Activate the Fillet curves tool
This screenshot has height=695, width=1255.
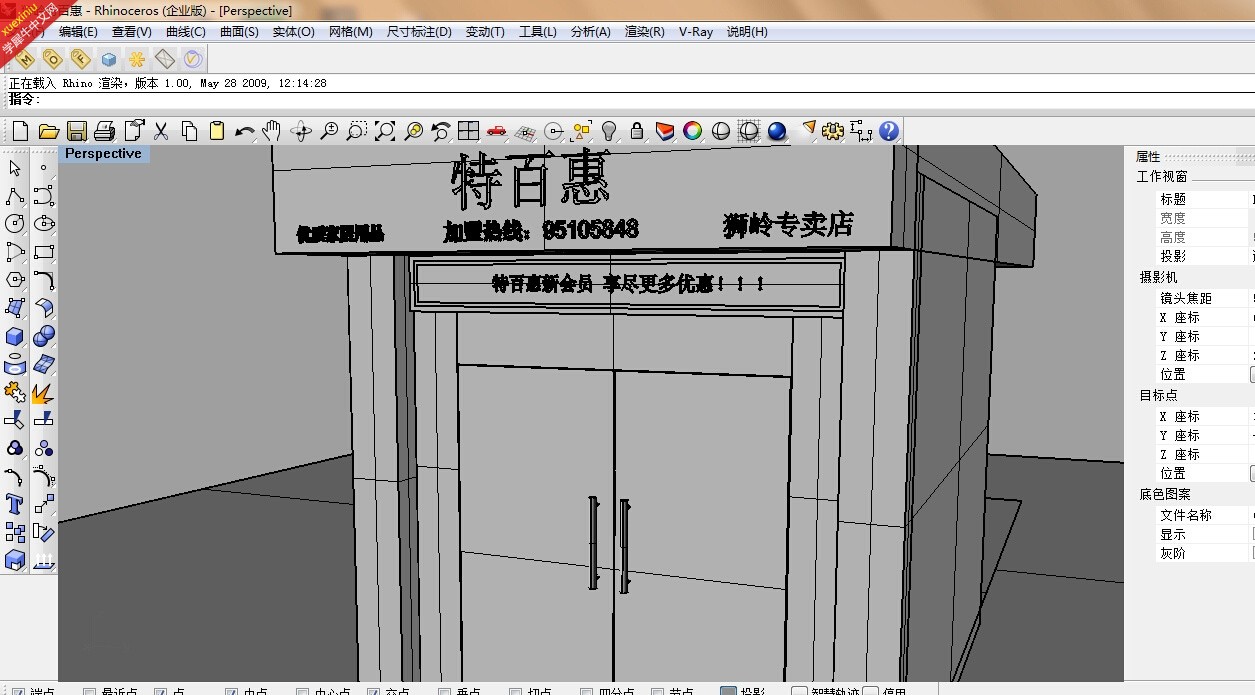(43, 280)
